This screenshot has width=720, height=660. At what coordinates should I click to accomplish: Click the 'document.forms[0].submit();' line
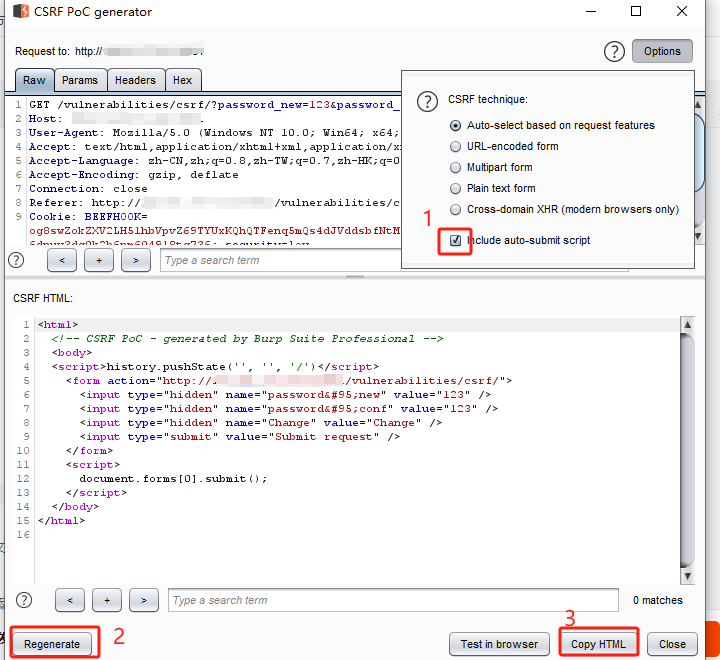click(173, 479)
